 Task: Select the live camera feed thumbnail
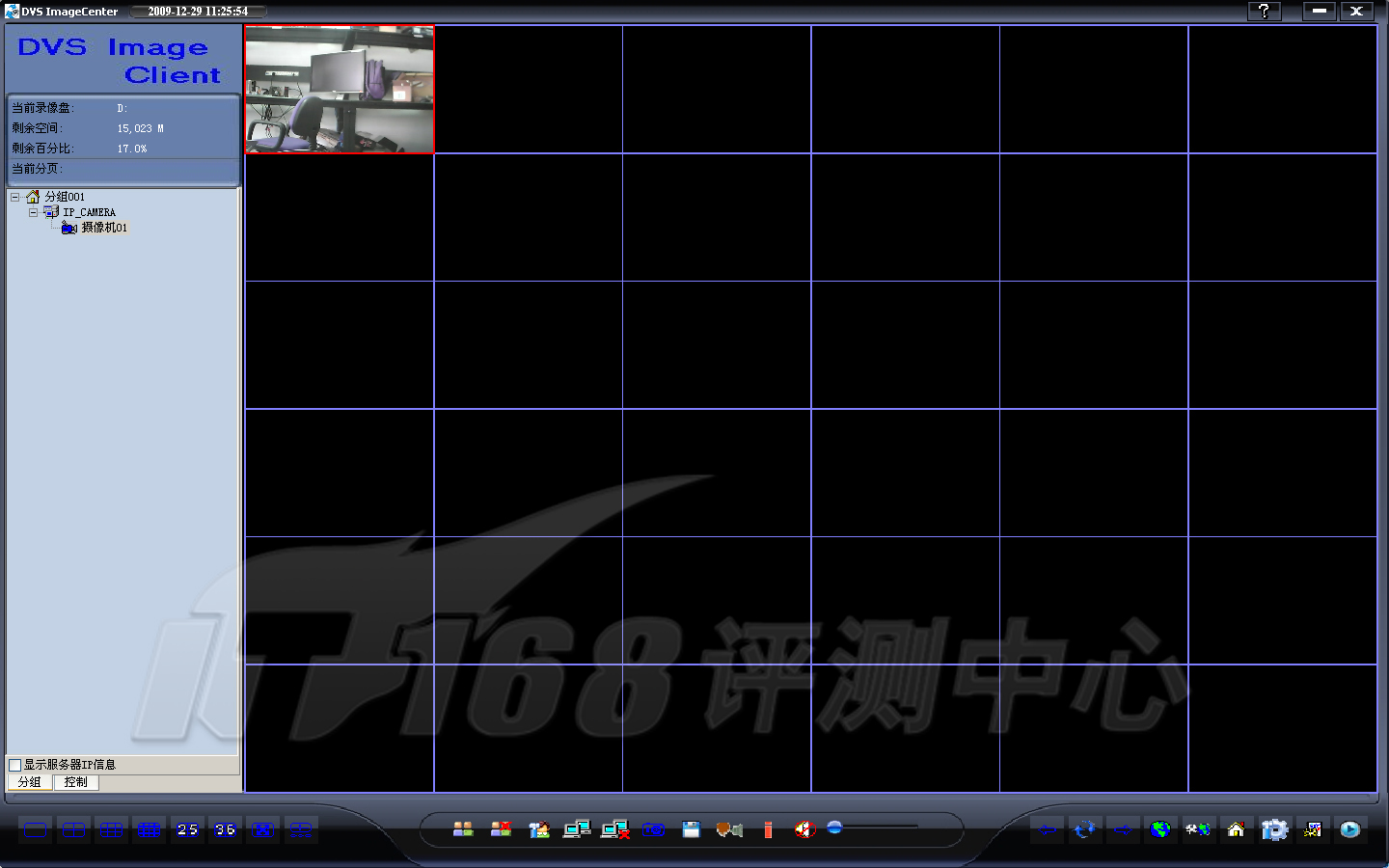point(340,90)
